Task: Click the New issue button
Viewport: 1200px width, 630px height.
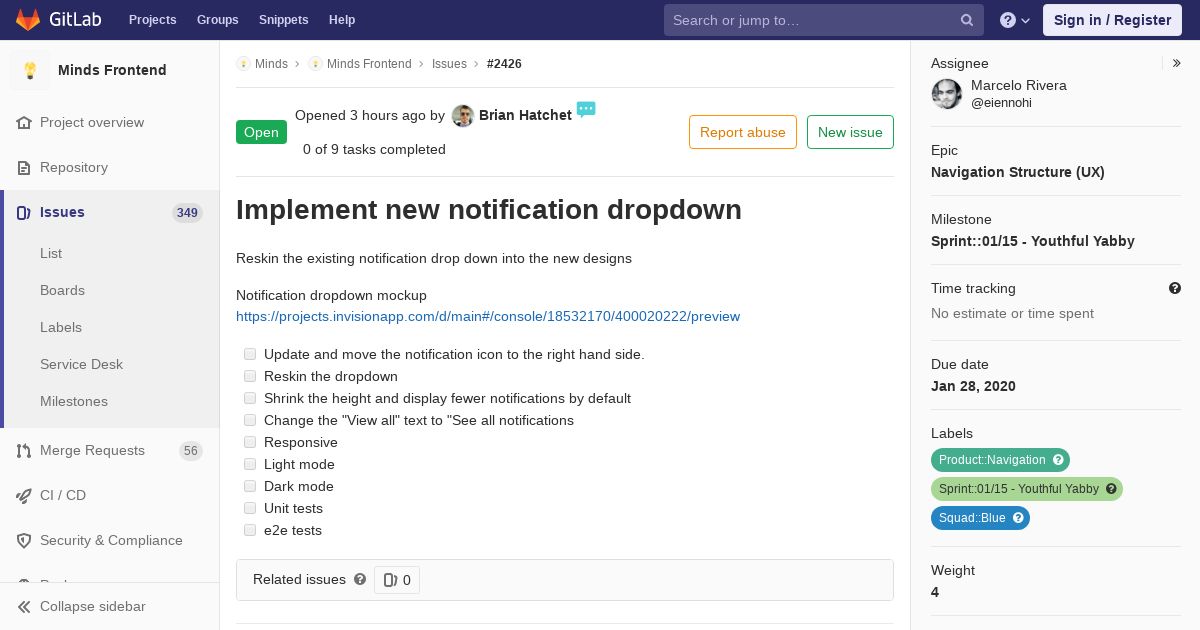Action: click(850, 132)
